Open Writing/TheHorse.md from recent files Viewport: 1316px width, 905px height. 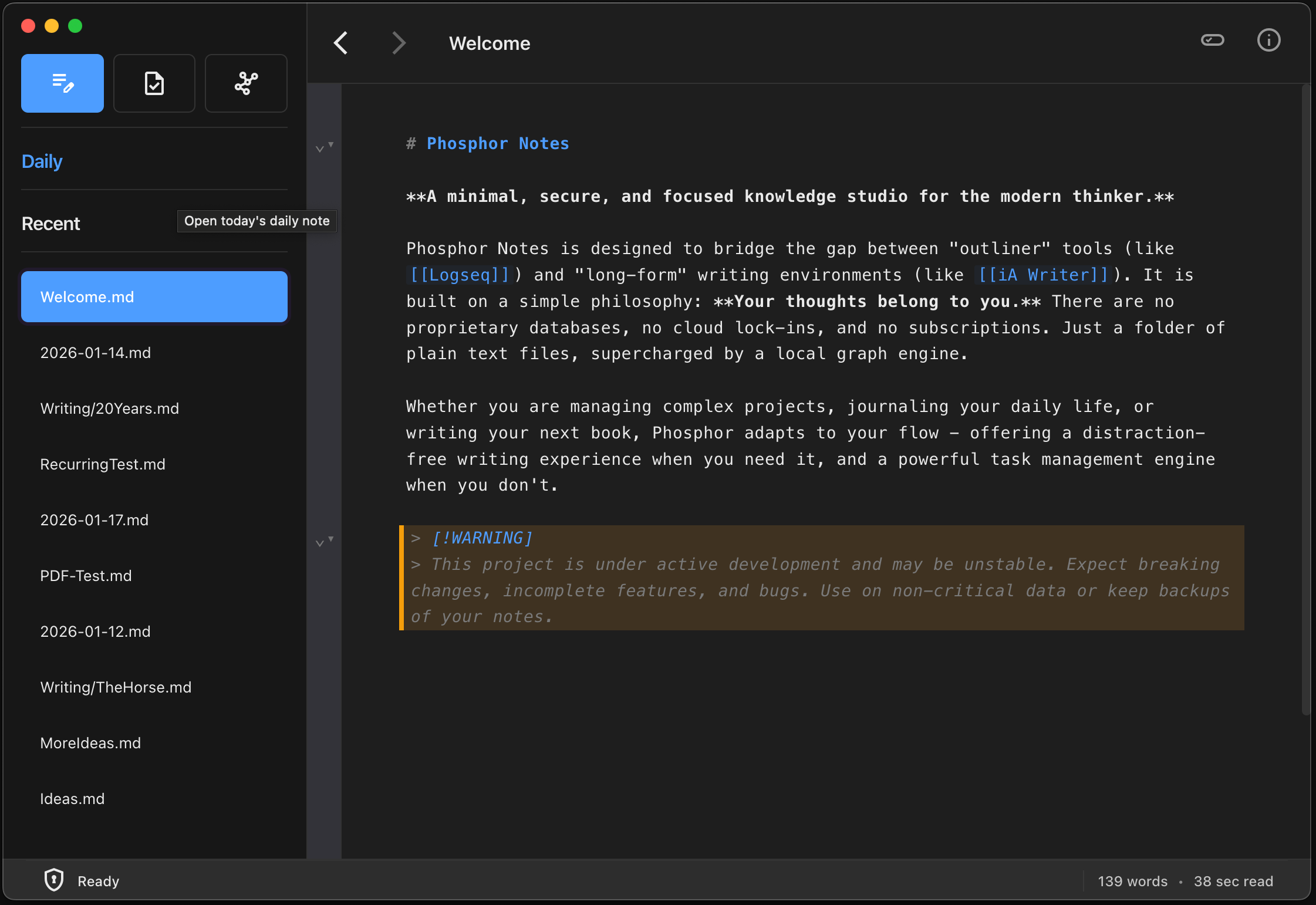coord(116,687)
